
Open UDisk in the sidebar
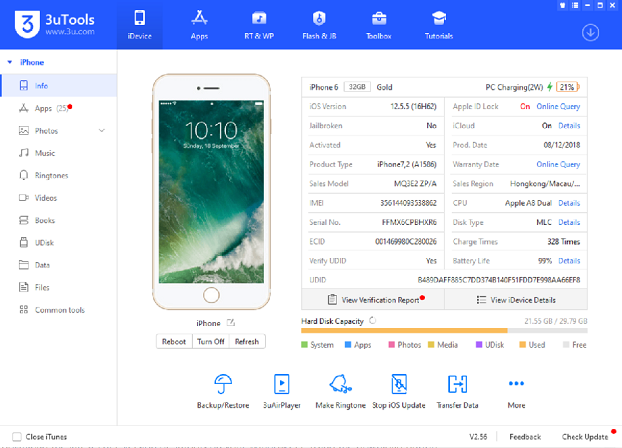pos(59,242)
